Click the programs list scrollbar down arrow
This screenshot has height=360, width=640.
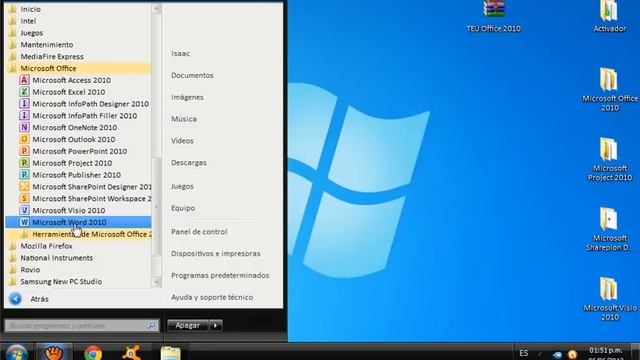[156, 282]
